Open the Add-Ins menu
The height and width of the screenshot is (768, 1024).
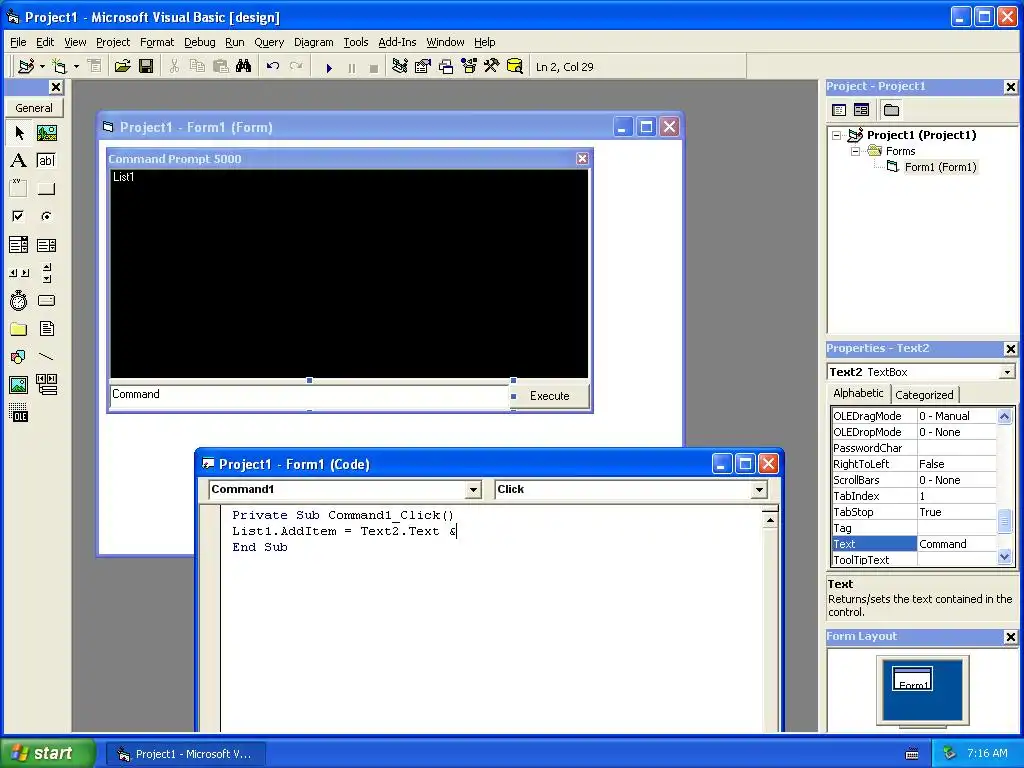tap(397, 42)
